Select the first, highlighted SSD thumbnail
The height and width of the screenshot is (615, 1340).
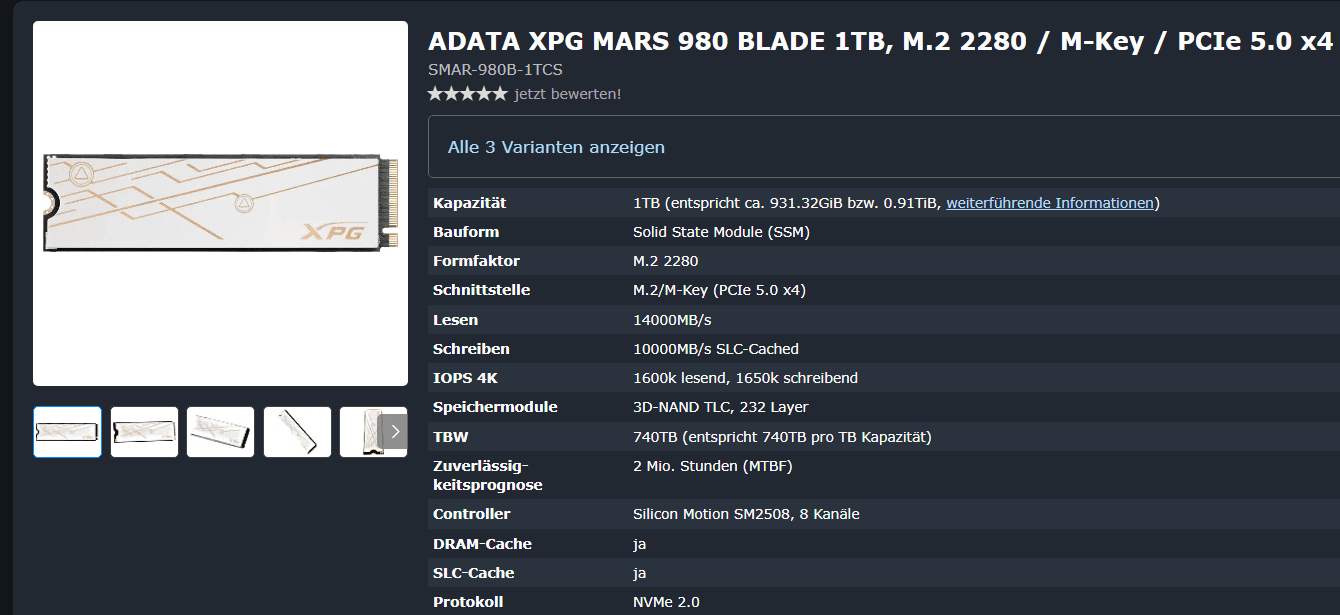[x=67, y=432]
